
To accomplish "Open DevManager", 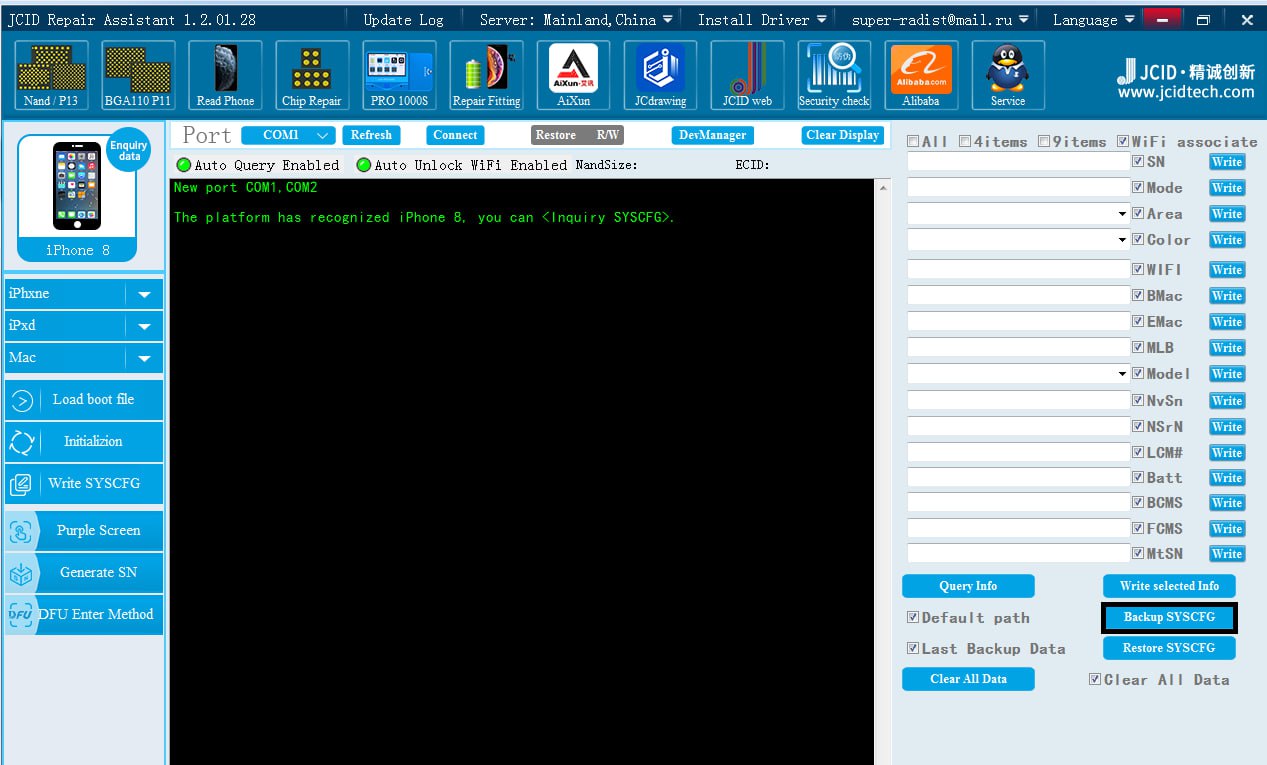I will point(712,135).
